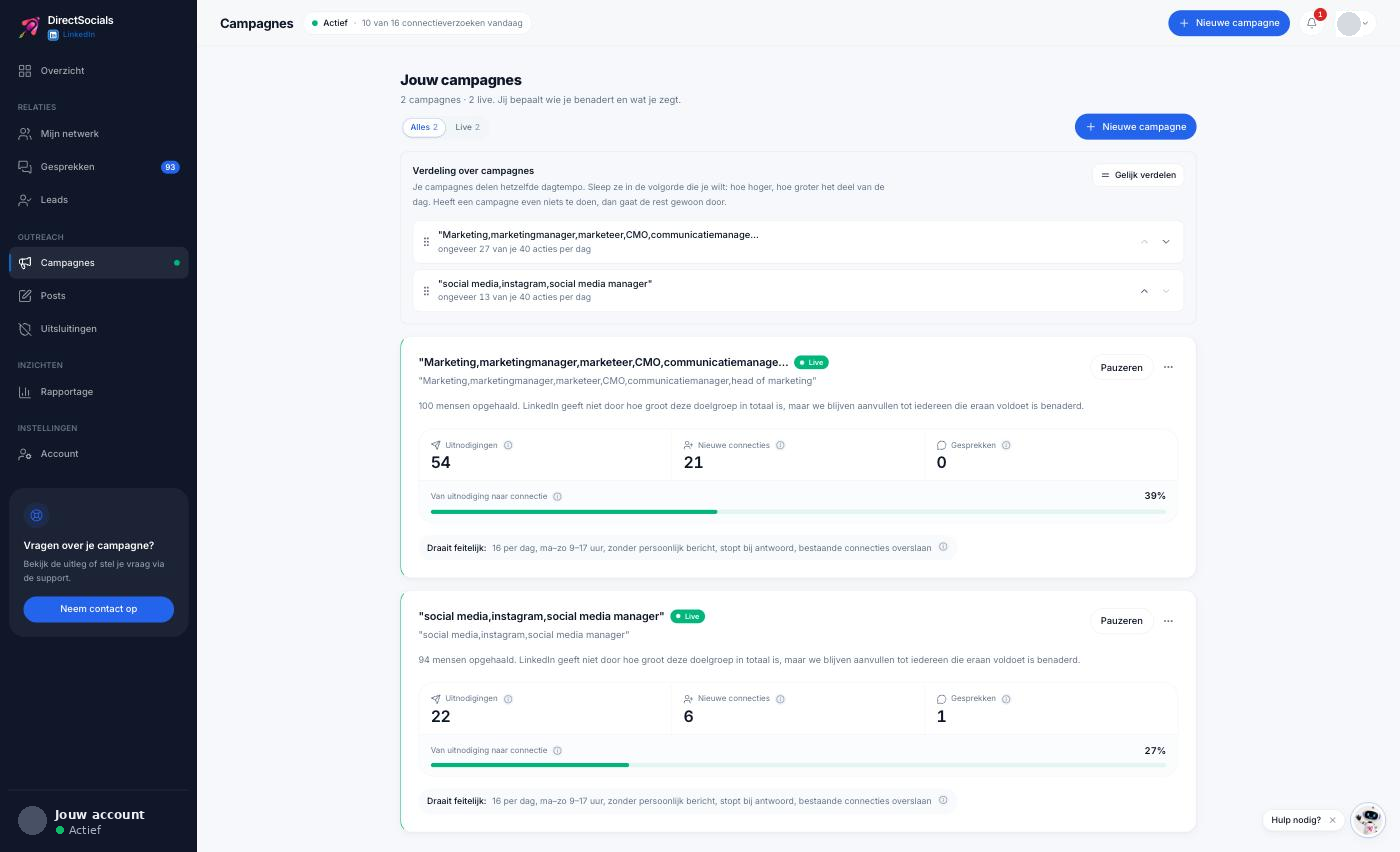1400x852 pixels.
Task: Click info icon next to Uitnodigingen 22
Action: pos(508,699)
